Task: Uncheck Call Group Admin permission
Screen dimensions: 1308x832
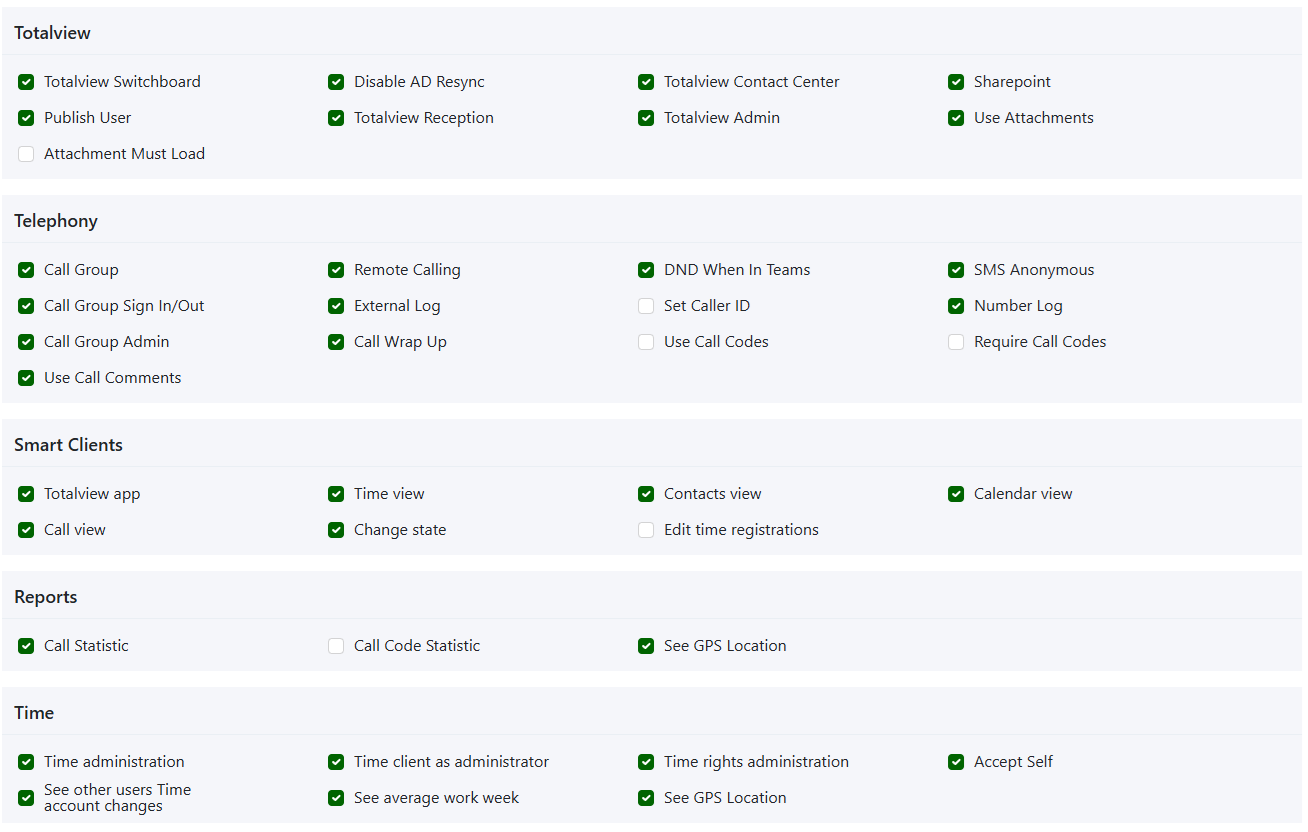Action: [26, 342]
